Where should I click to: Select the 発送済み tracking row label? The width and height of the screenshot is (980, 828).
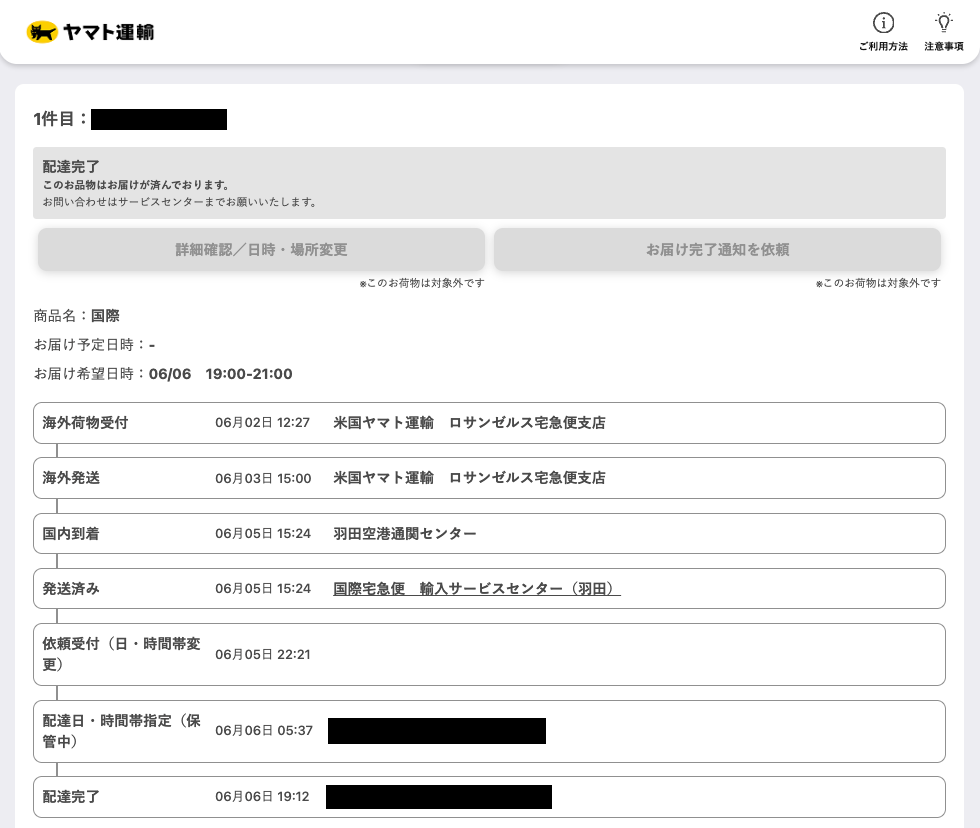click(71, 589)
